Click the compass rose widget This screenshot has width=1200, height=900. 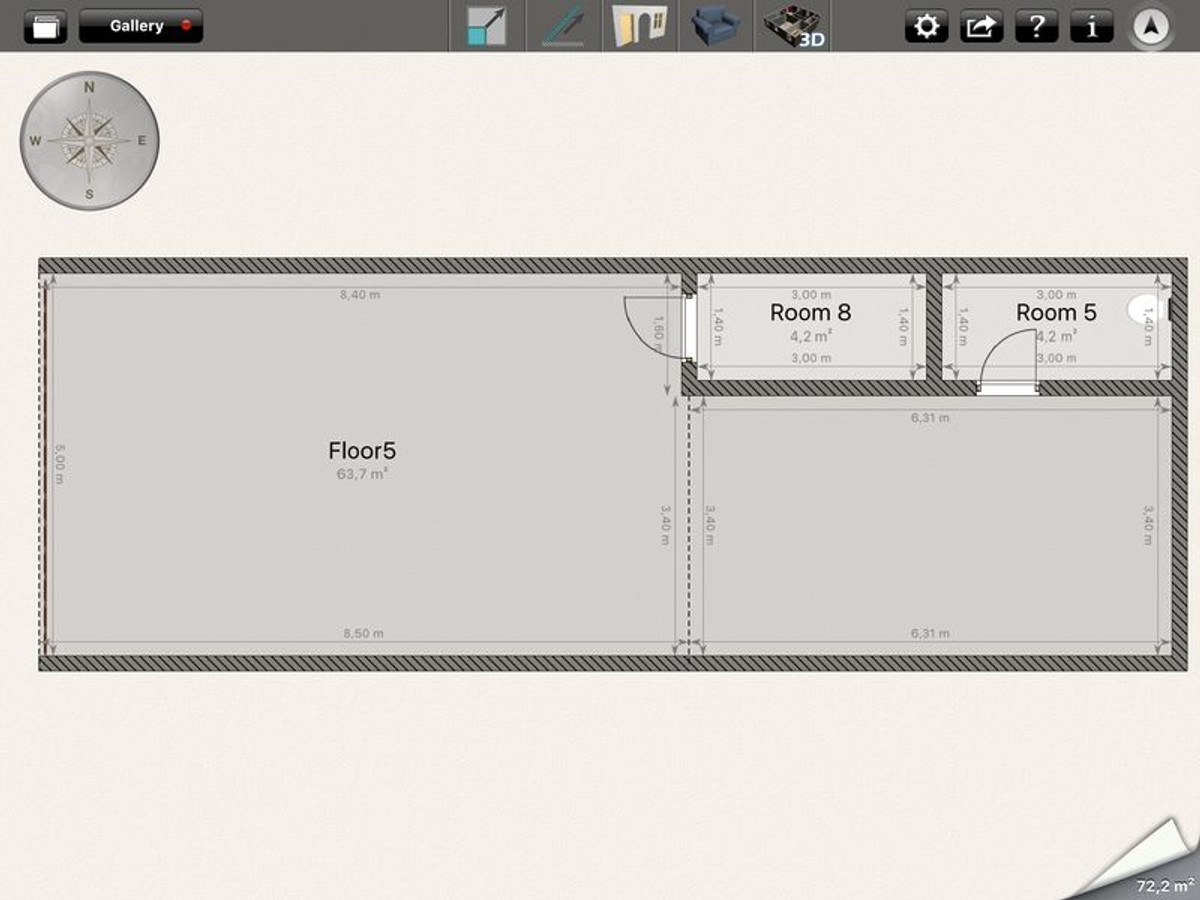coord(89,141)
